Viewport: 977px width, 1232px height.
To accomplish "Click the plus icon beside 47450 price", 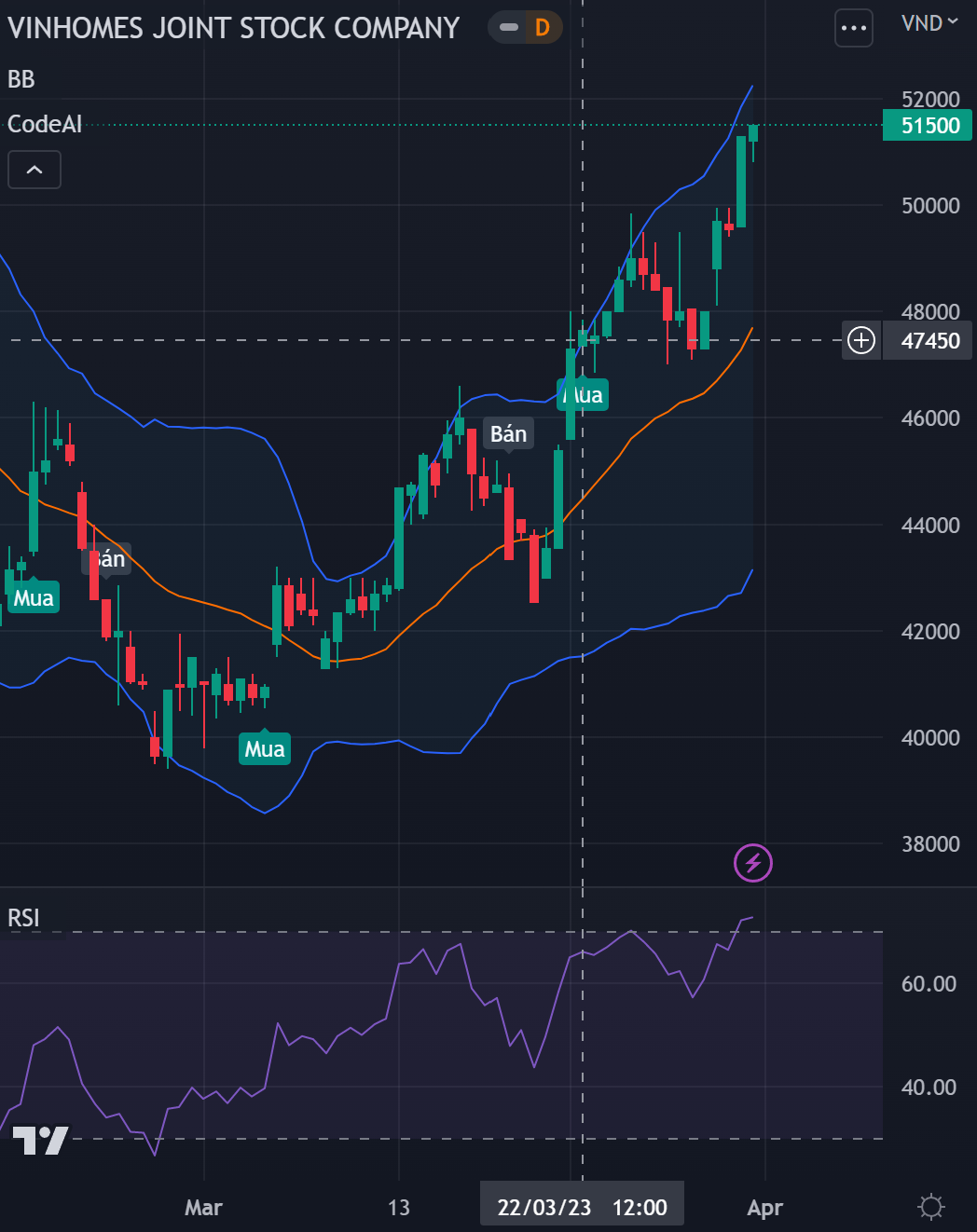I will [861, 340].
